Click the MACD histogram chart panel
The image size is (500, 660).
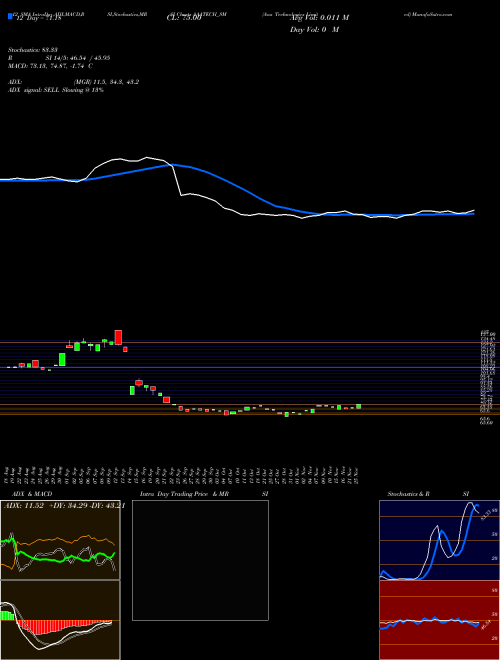(60, 620)
